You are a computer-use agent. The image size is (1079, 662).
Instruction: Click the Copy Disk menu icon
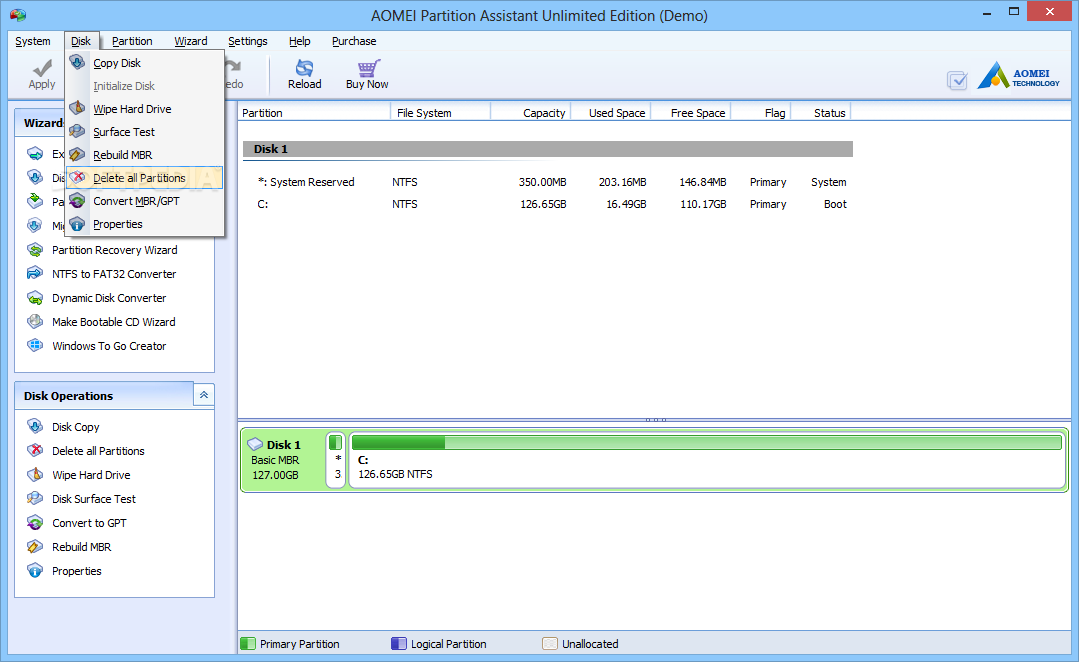pos(78,63)
